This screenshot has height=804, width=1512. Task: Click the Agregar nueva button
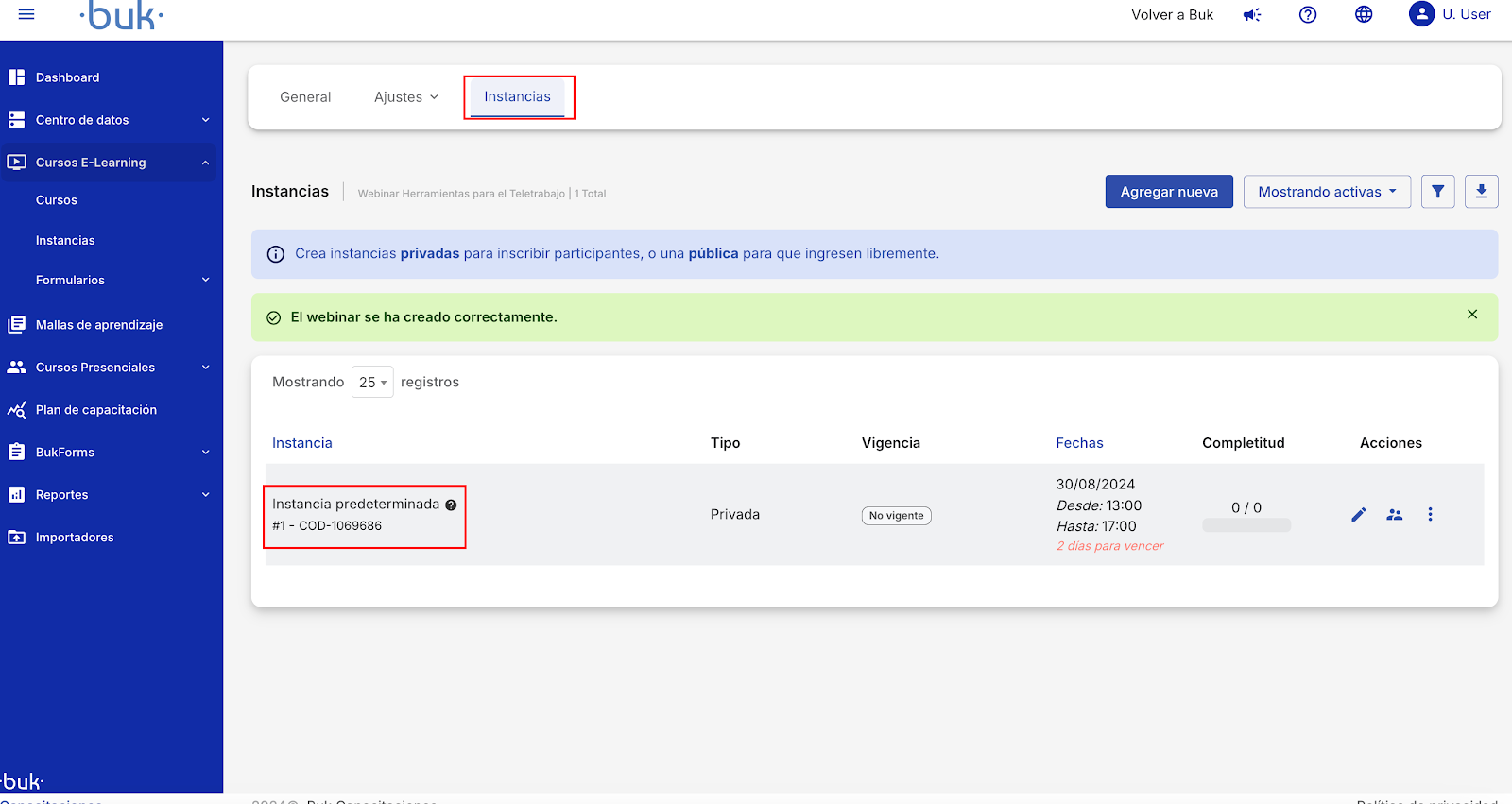(x=1168, y=192)
